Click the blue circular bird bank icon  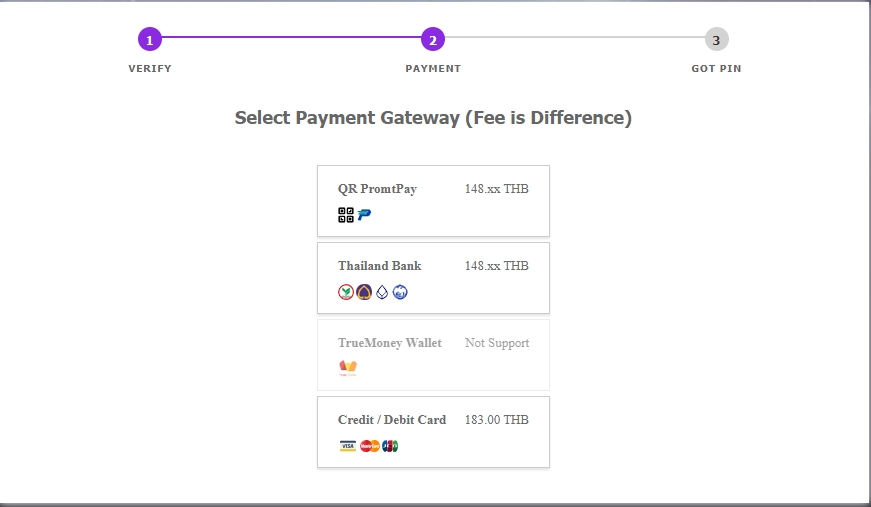click(x=400, y=292)
